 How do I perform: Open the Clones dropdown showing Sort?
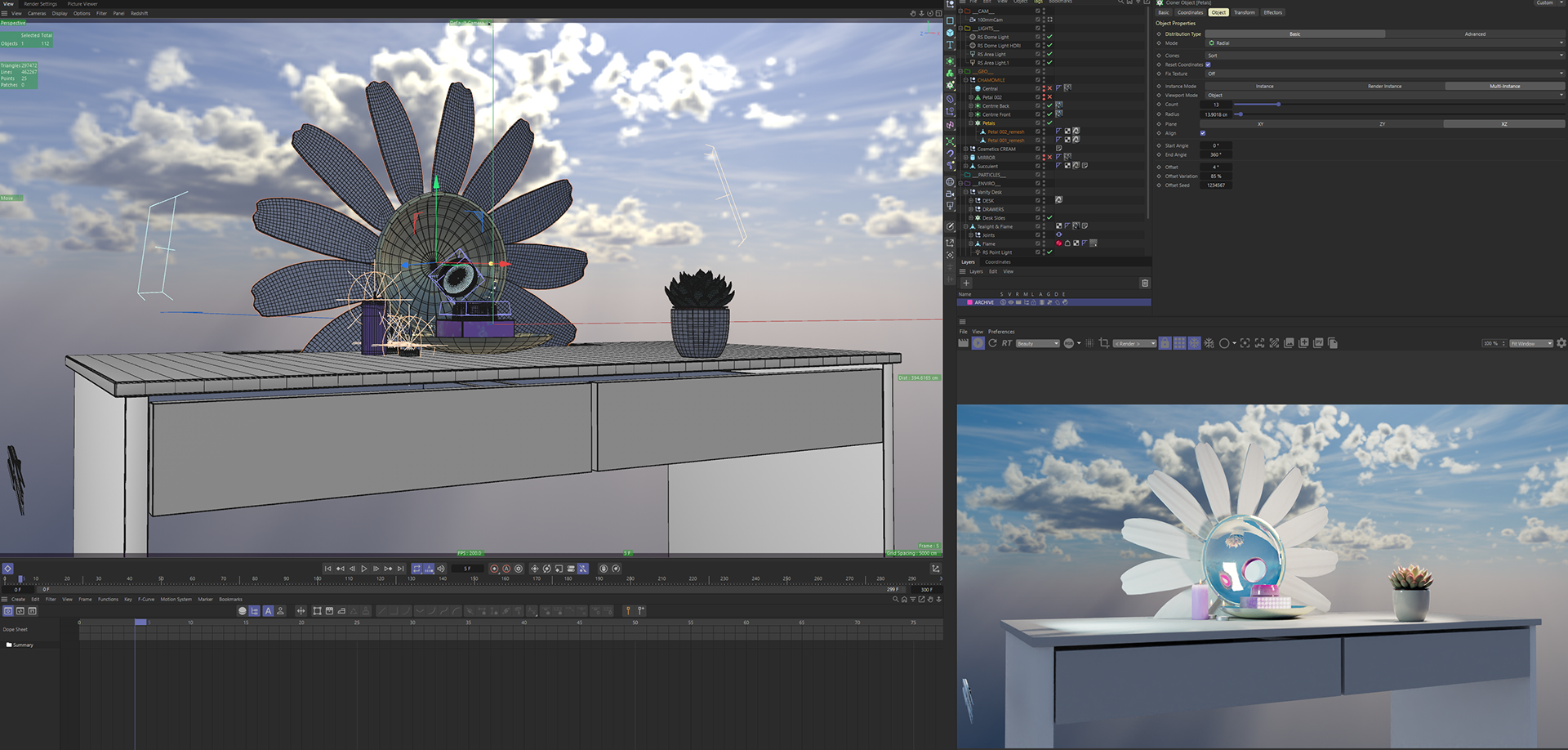click(1385, 56)
